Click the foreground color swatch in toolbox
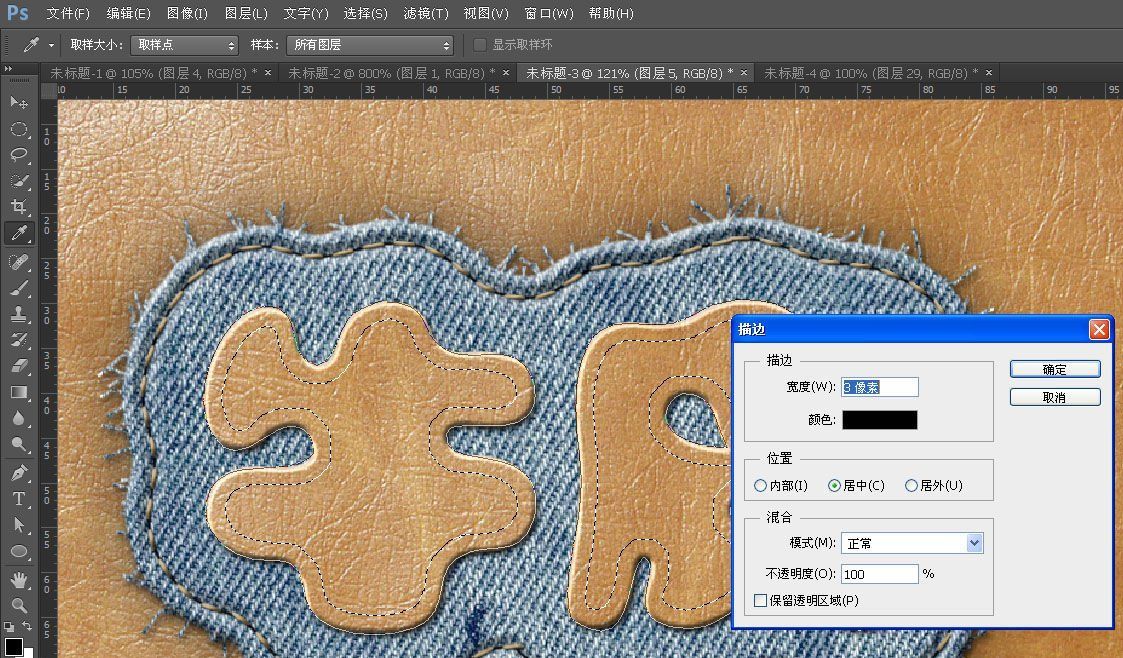 coord(12,645)
